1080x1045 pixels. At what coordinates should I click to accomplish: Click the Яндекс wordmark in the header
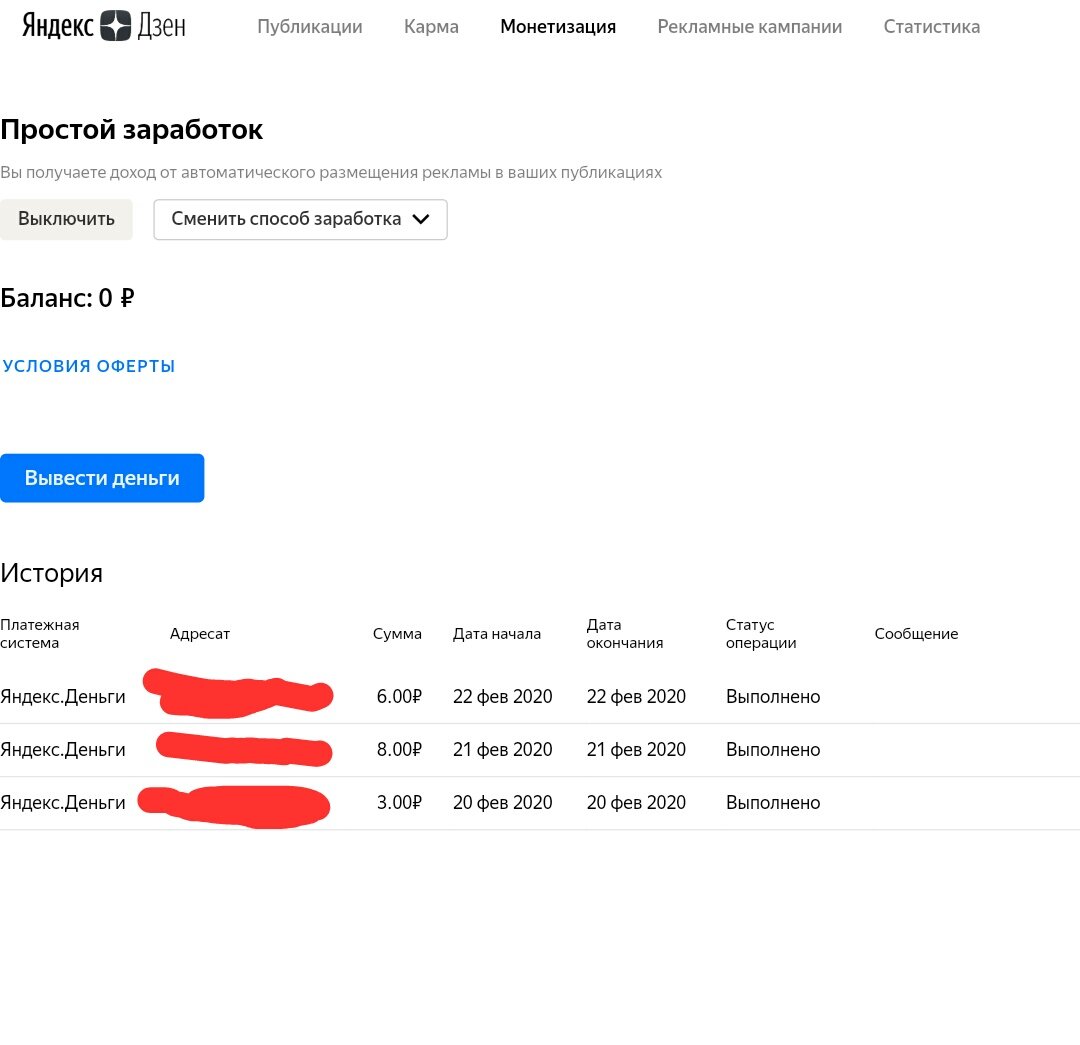59,25
